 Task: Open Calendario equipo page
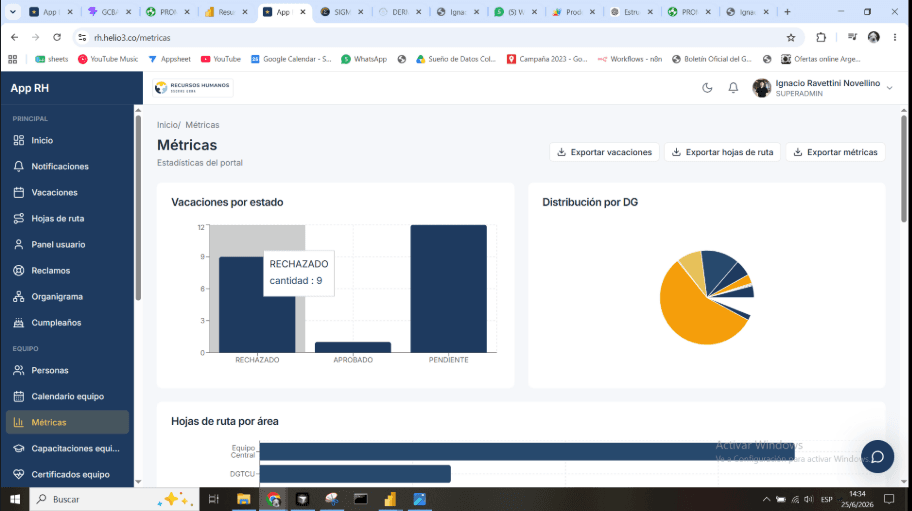pos(67,396)
